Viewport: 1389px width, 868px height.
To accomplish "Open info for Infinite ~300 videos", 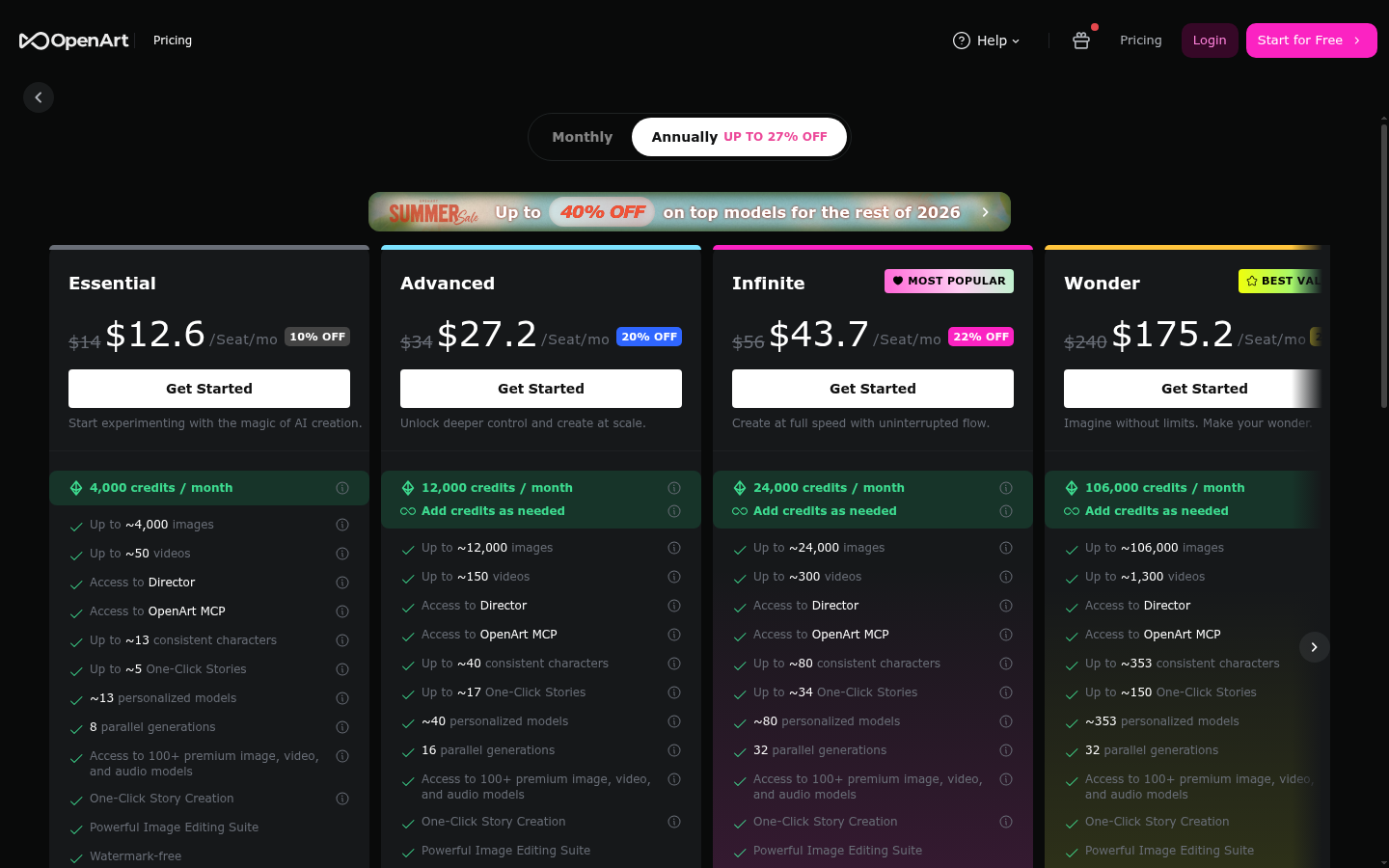I will tap(1006, 577).
